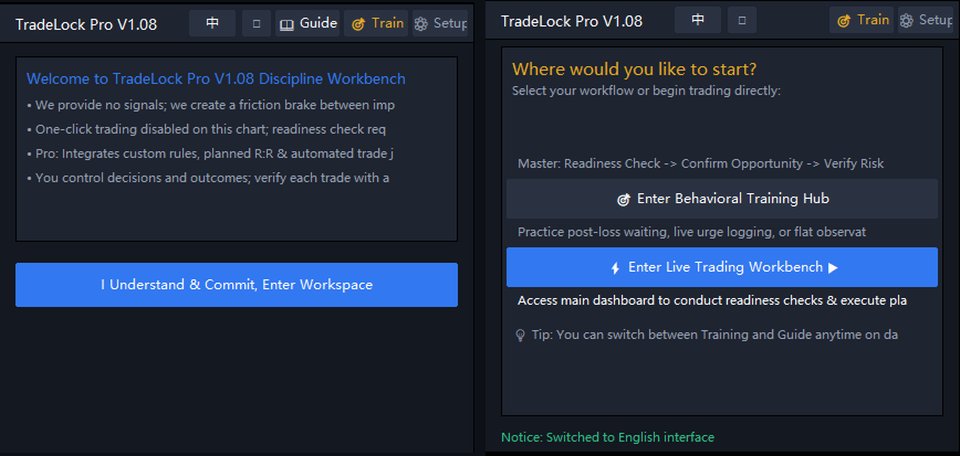Click the 'Access main dashboard' description text
Screen dimensions: 960x456
click(712, 301)
